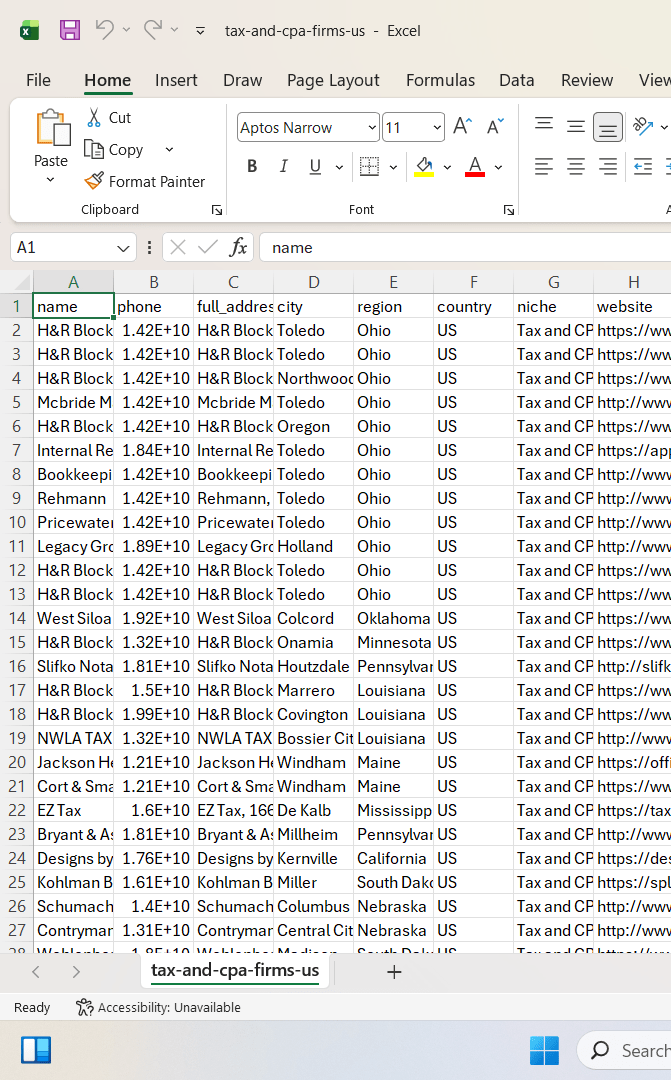Click the Orientation text rotate icon
This screenshot has width=671, height=1080.
(x=643, y=126)
